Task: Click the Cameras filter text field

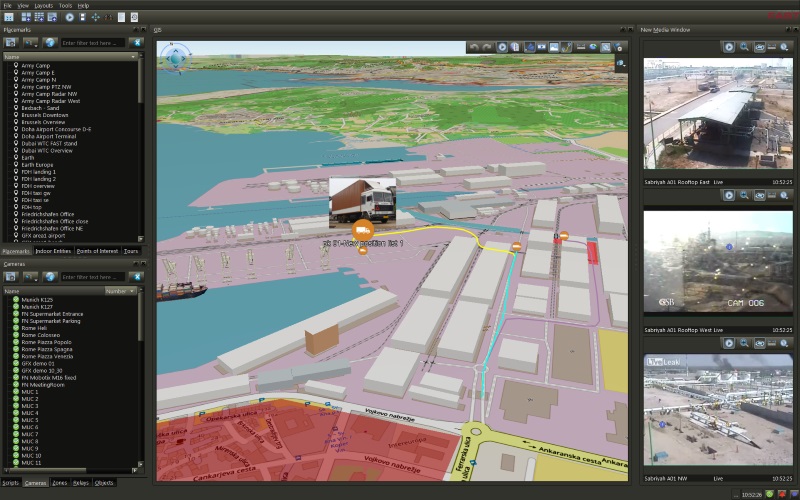Action: pos(93,277)
